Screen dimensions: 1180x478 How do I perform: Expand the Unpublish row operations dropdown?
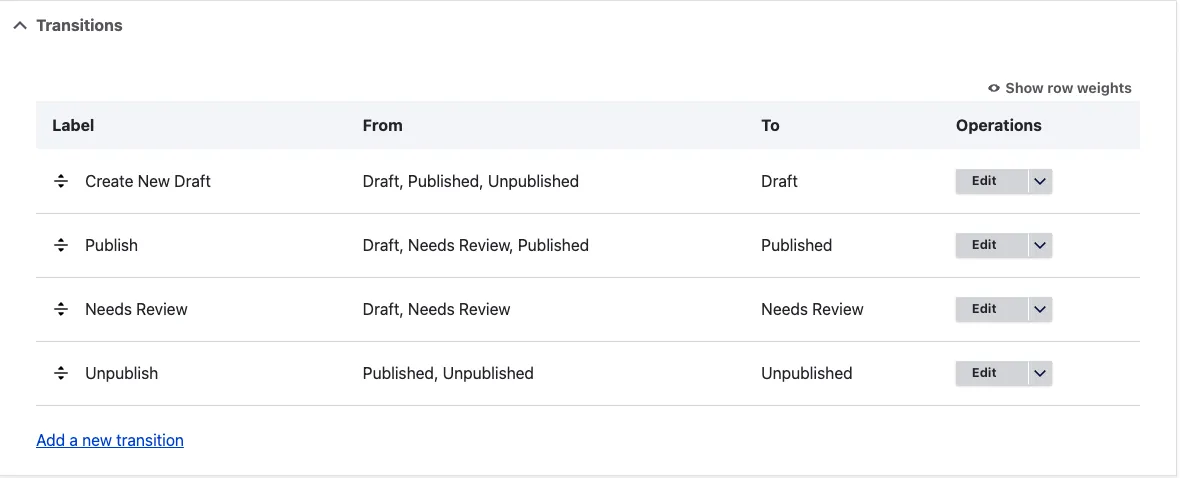(x=1040, y=373)
